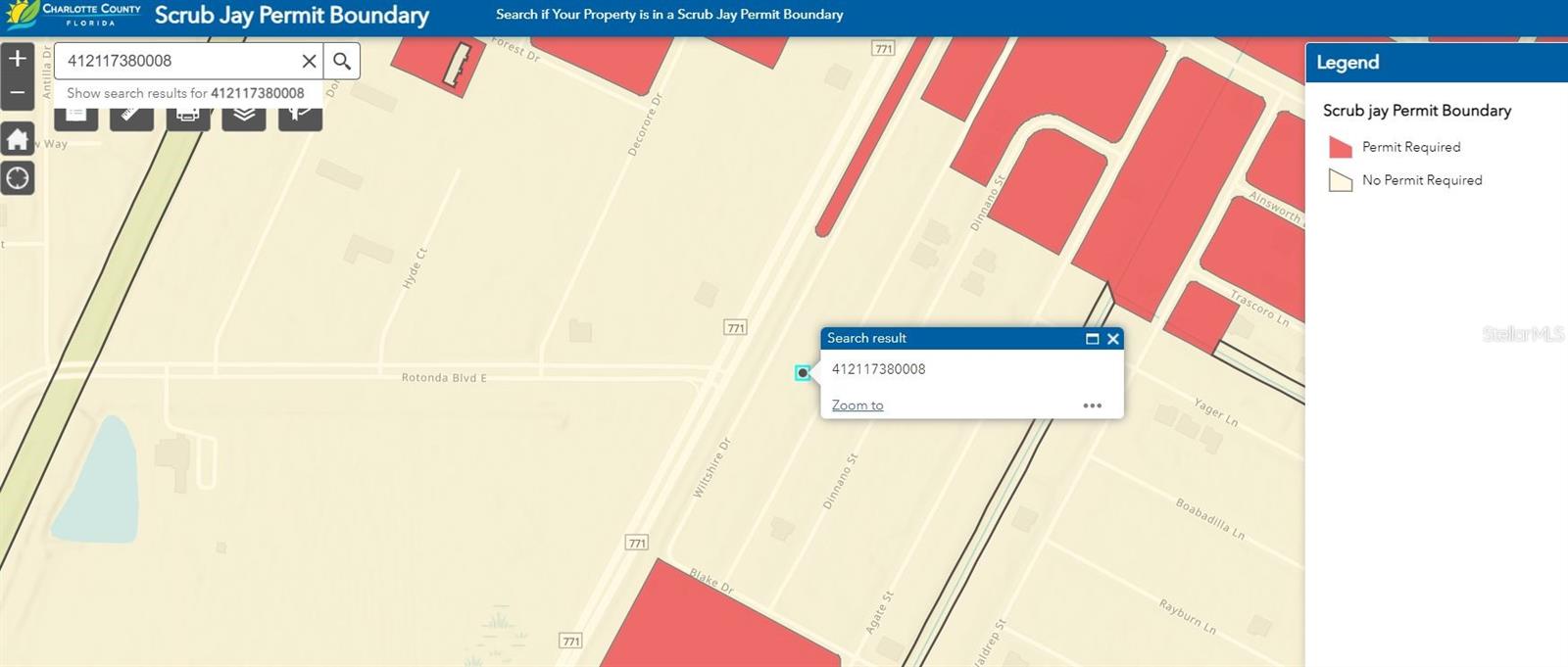Click the 'Rotonda Blvd E' street label

[x=444, y=377]
